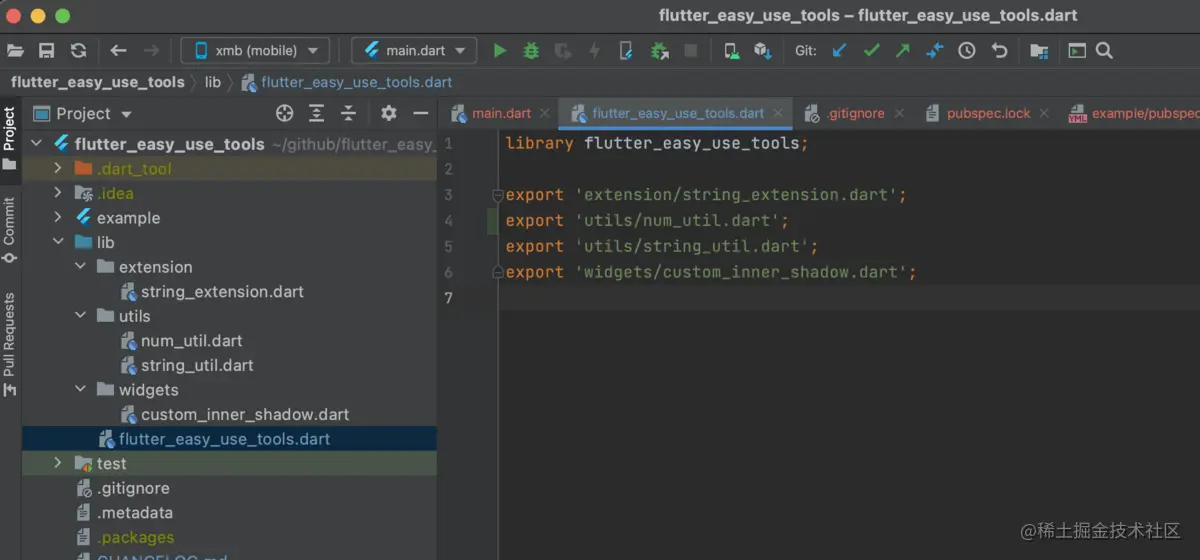Click the Reload from disk sync icon

tap(78, 50)
